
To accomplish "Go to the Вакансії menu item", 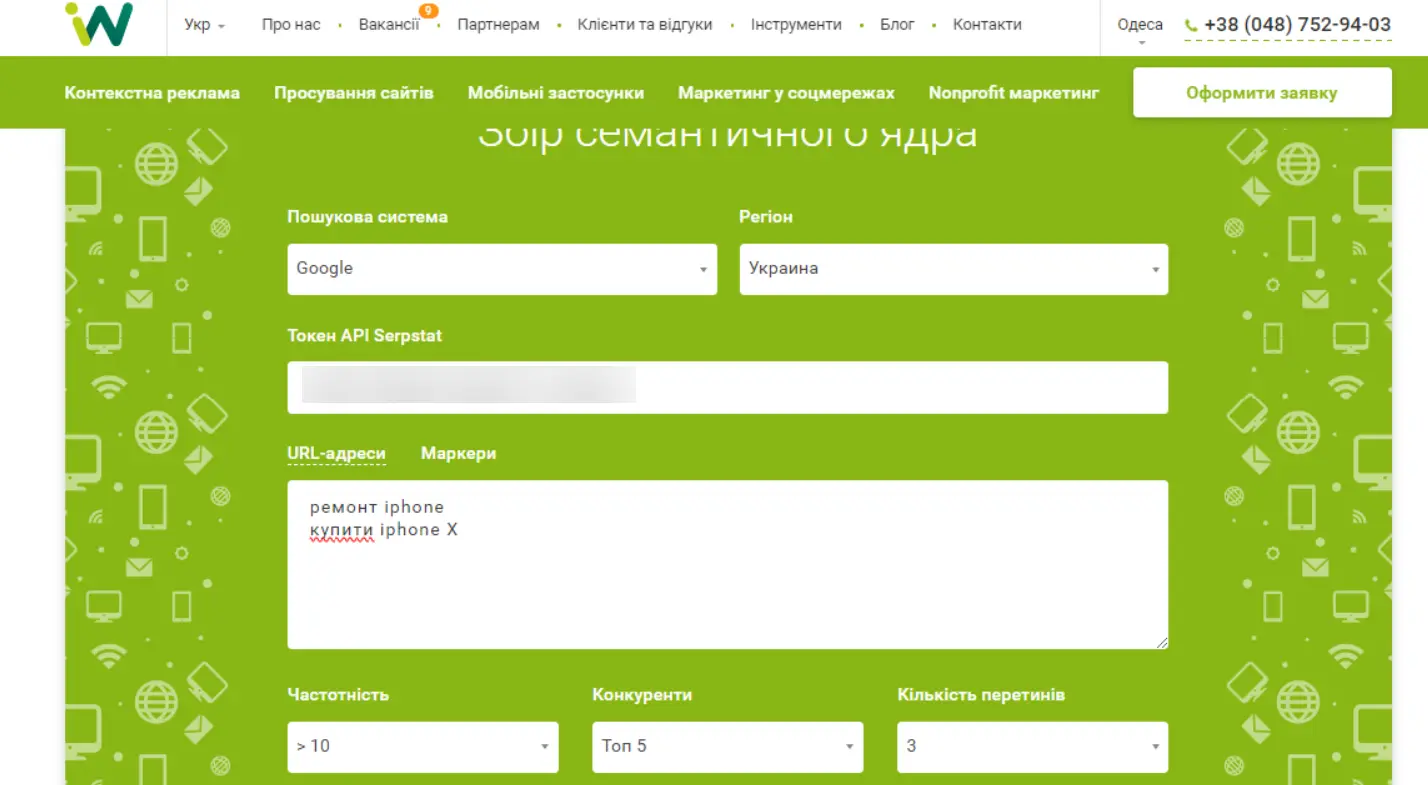I will (389, 25).
